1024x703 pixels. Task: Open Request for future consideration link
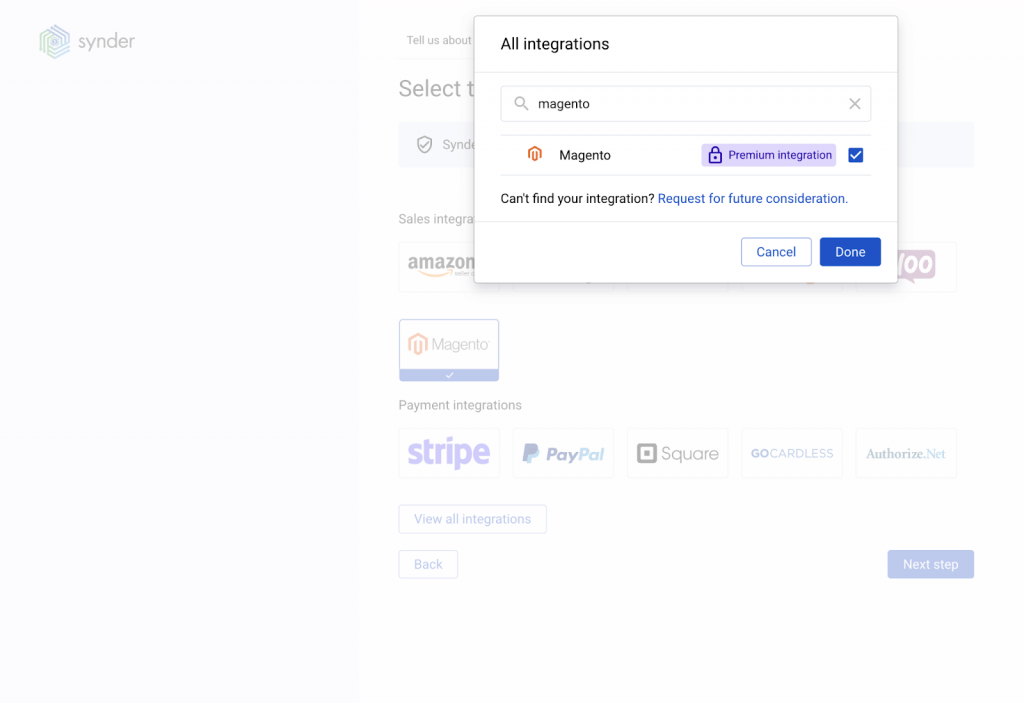click(752, 199)
